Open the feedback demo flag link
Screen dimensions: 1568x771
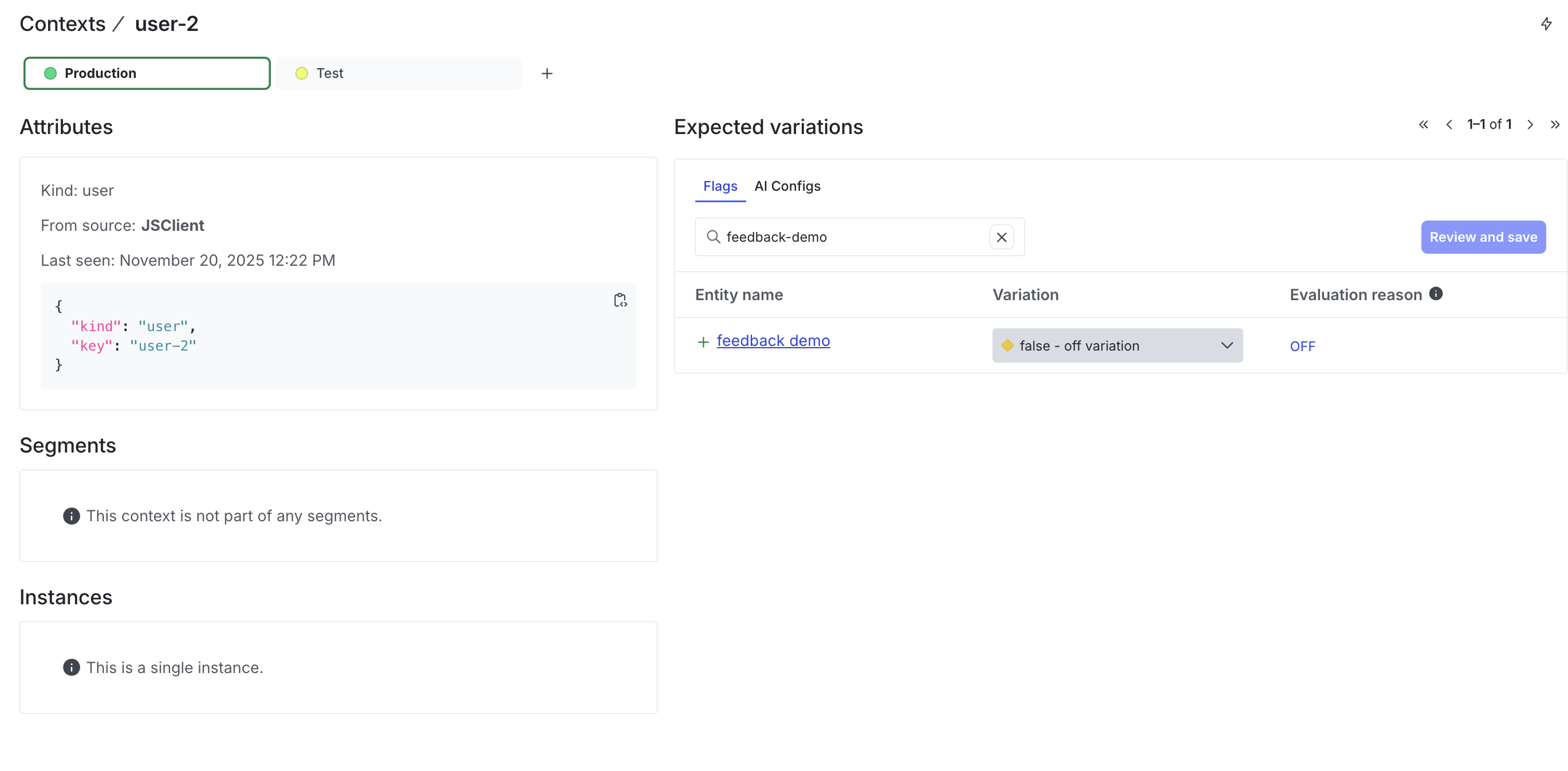click(773, 340)
